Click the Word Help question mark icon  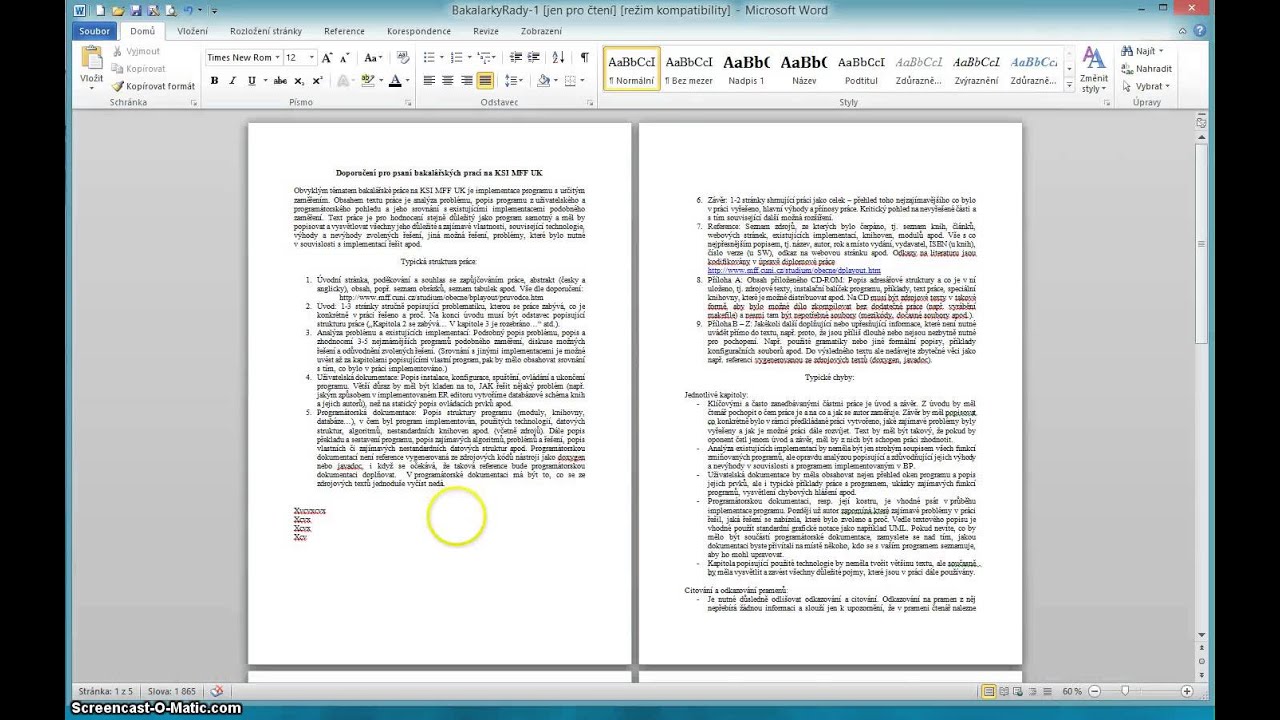1200,31
